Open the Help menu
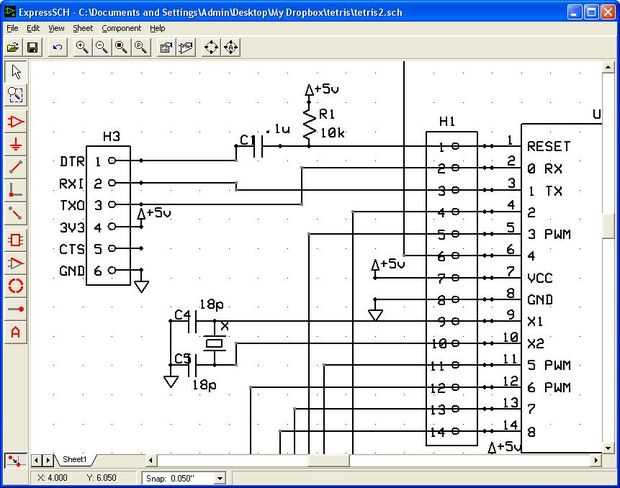The width and height of the screenshot is (620, 488). point(157,28)
